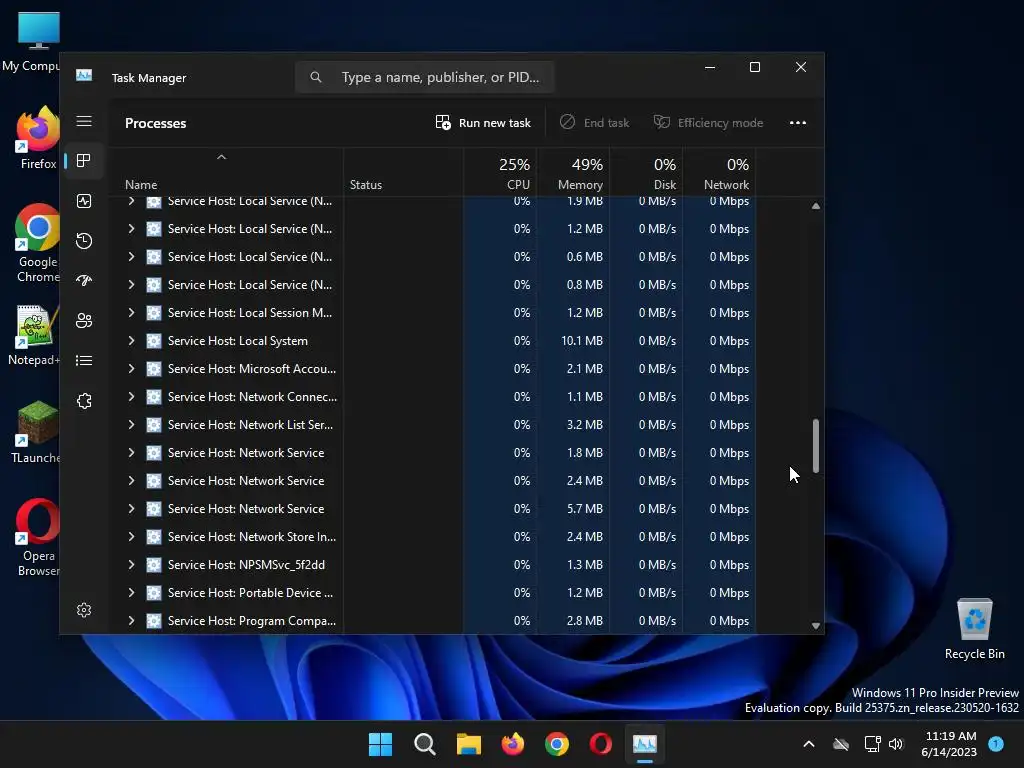Select the Firefox desktop shortcut

click(38, 138)
